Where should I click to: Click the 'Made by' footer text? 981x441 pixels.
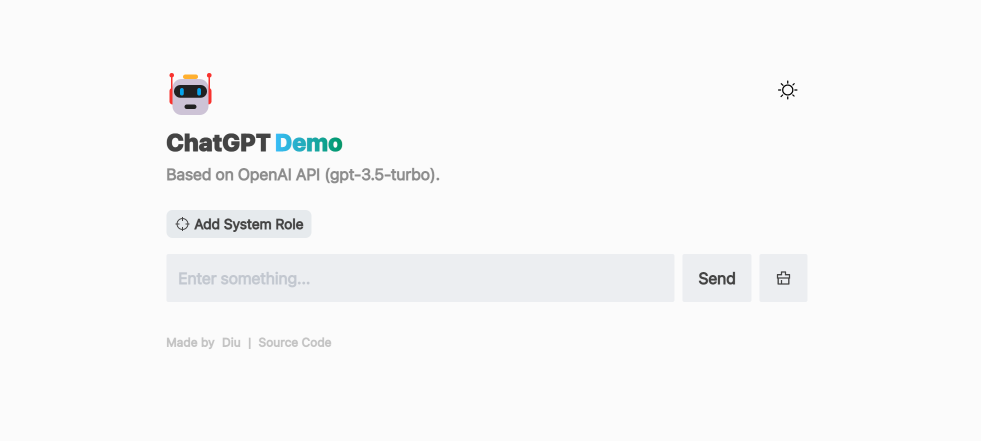190,342
